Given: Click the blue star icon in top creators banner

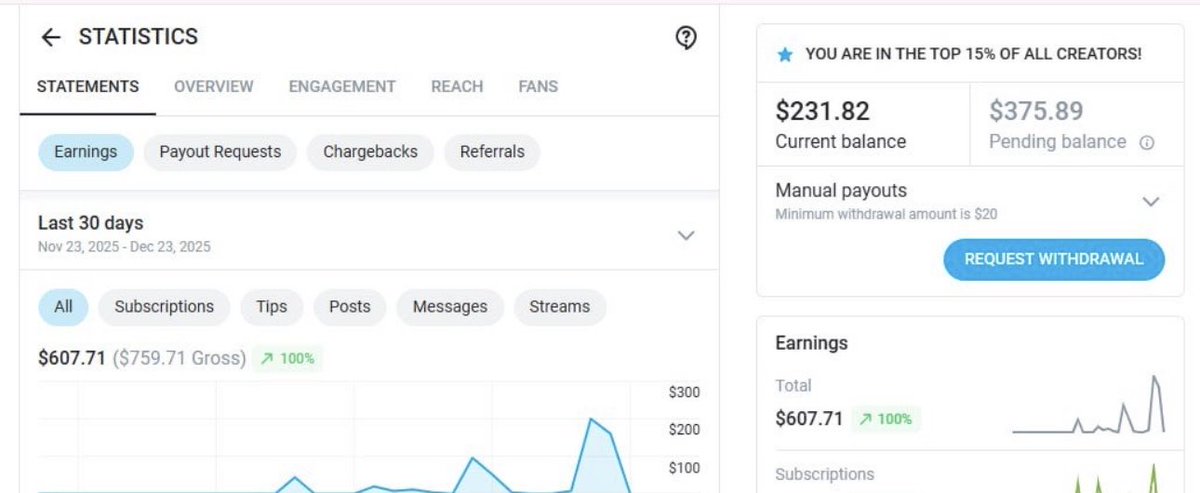Looking at the screenshot, I should pos(785,54).
